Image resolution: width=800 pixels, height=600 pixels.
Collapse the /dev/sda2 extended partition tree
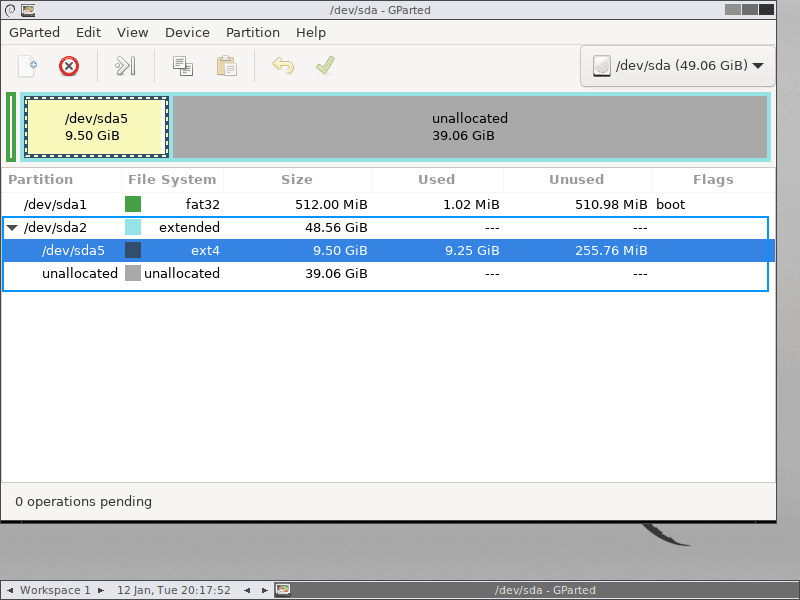tap(12, 228)
